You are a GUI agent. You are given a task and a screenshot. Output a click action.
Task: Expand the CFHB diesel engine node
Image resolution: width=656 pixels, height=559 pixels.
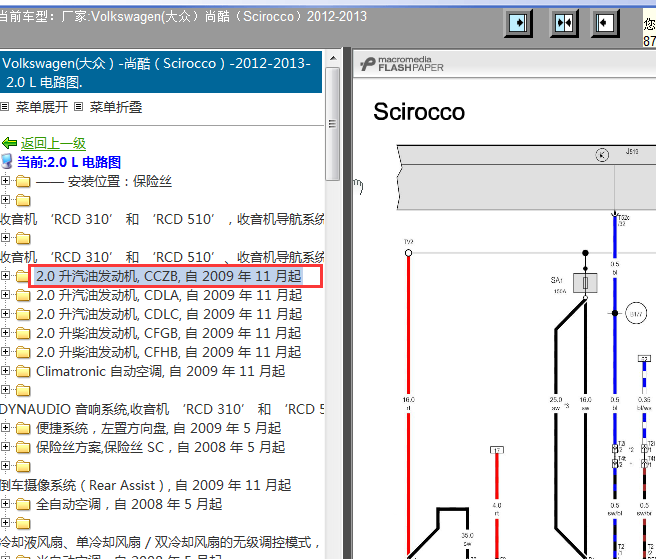5,352
